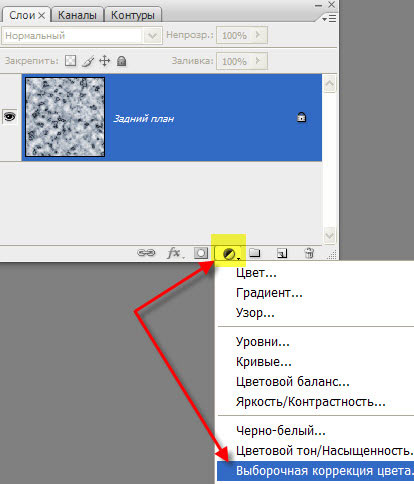Image resolution: width=414 pixels, height=484 pixels.
Task: Choose Цветовой баланс... adjustment
Action: (x=293, y=382)
